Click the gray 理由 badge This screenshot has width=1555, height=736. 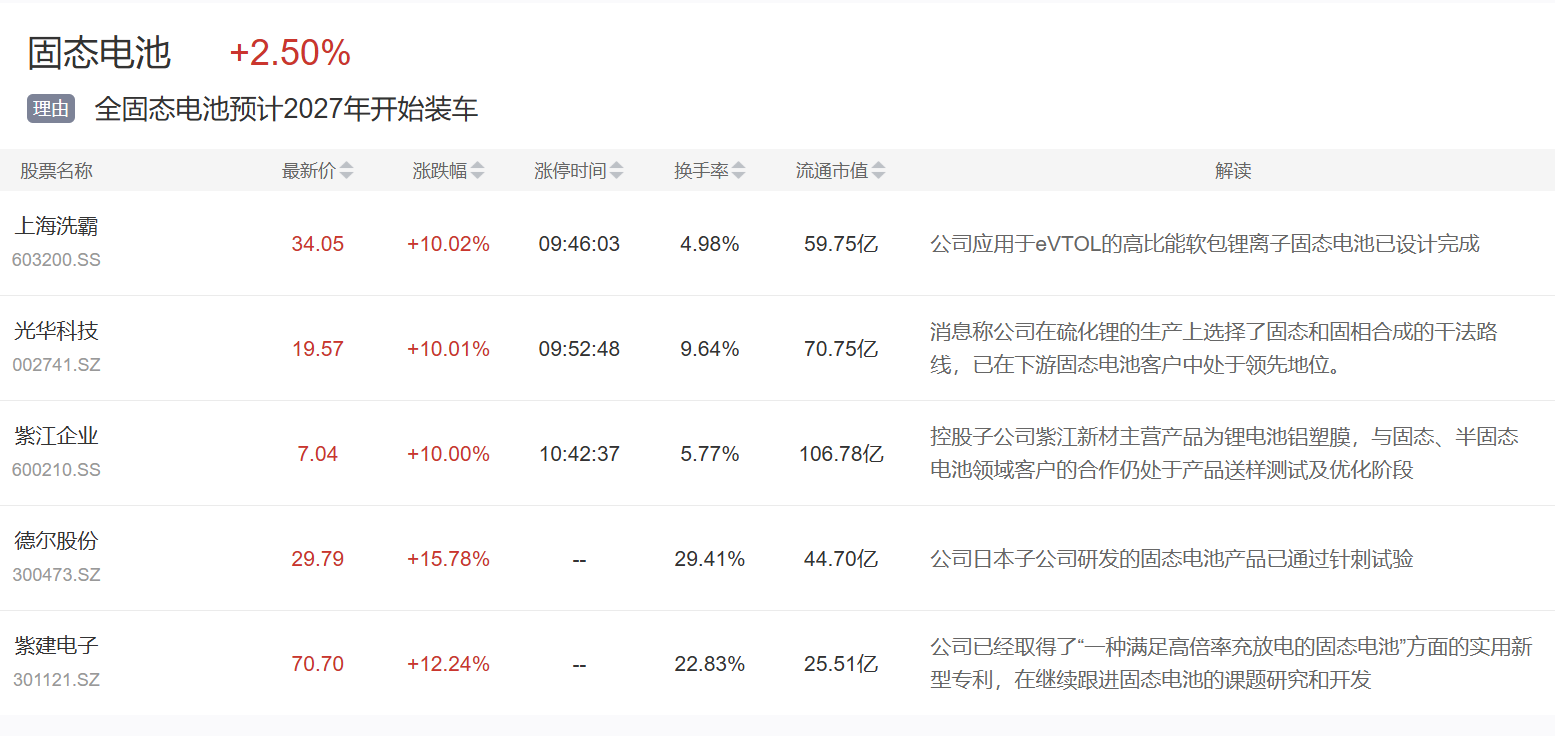pyautogui.click(x=51, y=109)
